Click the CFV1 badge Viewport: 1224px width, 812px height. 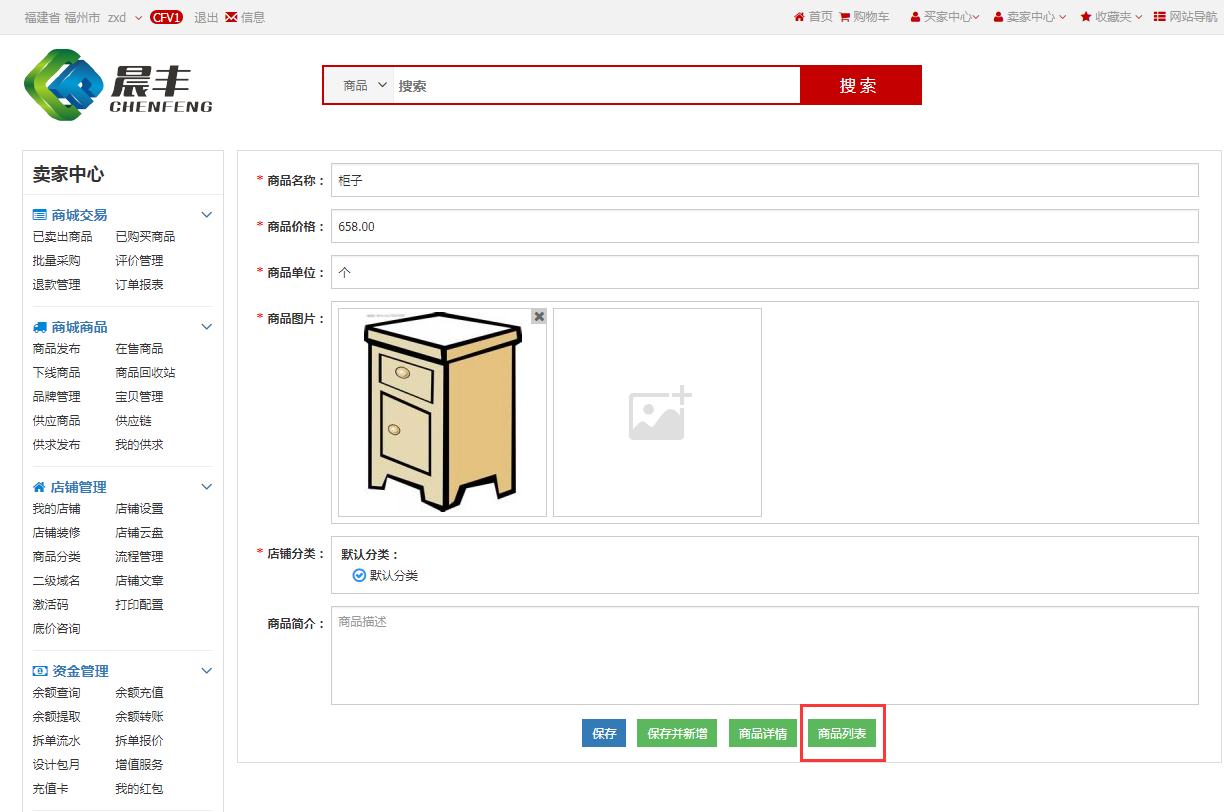[166, 17]
